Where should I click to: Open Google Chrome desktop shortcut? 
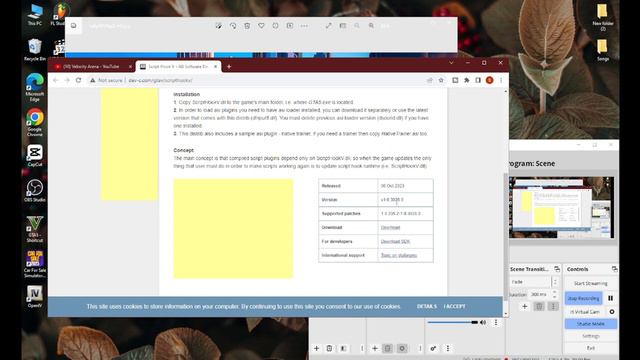pos(35,122)
